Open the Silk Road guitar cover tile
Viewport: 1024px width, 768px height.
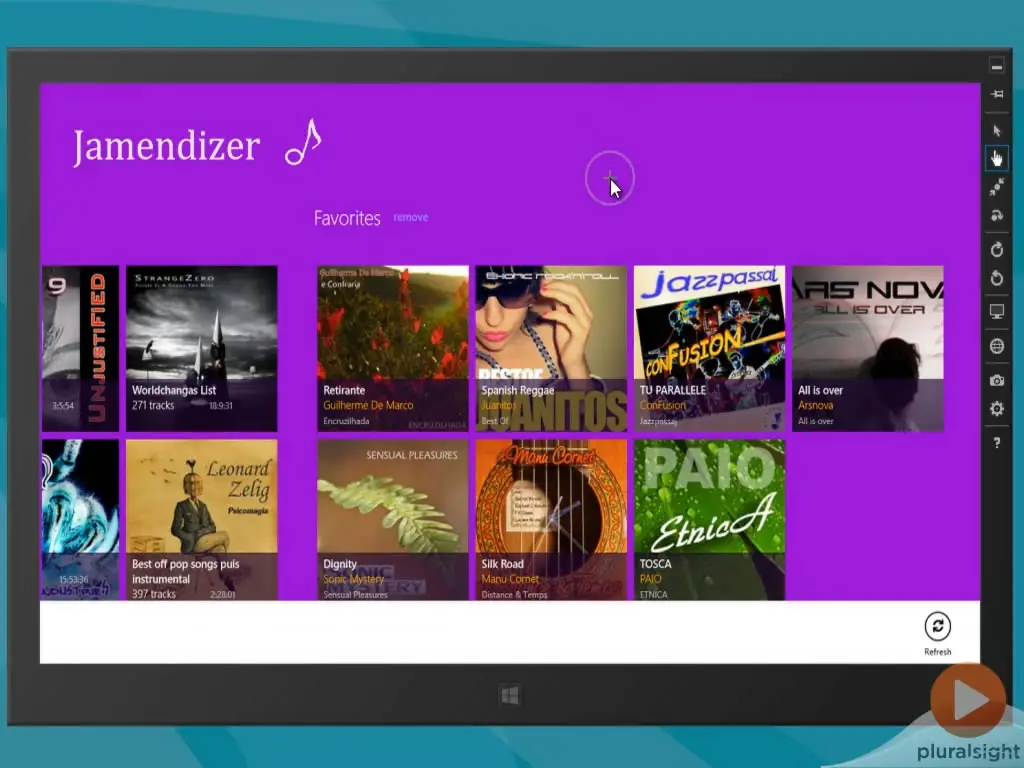coord(551,519)
